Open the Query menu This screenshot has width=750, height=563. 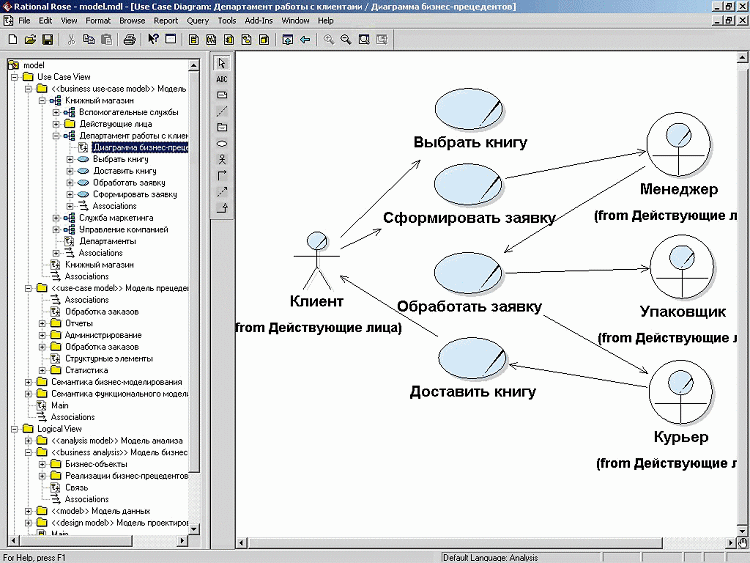coord(198,21)
